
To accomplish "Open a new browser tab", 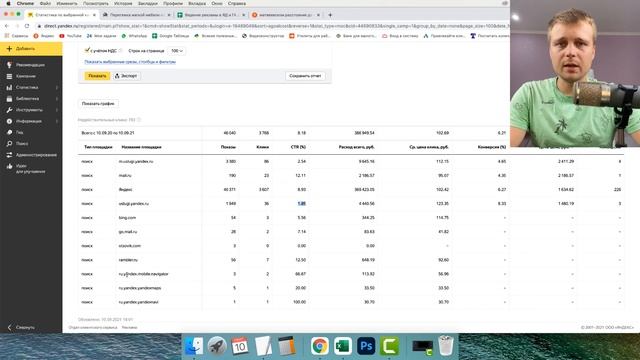I will pos(330,15).
